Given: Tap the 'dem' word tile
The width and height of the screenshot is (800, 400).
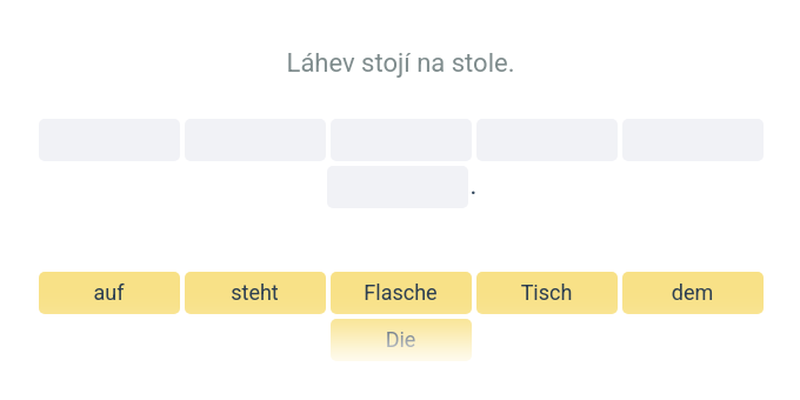Looking at the screenshot, I should tap(692, 293).
